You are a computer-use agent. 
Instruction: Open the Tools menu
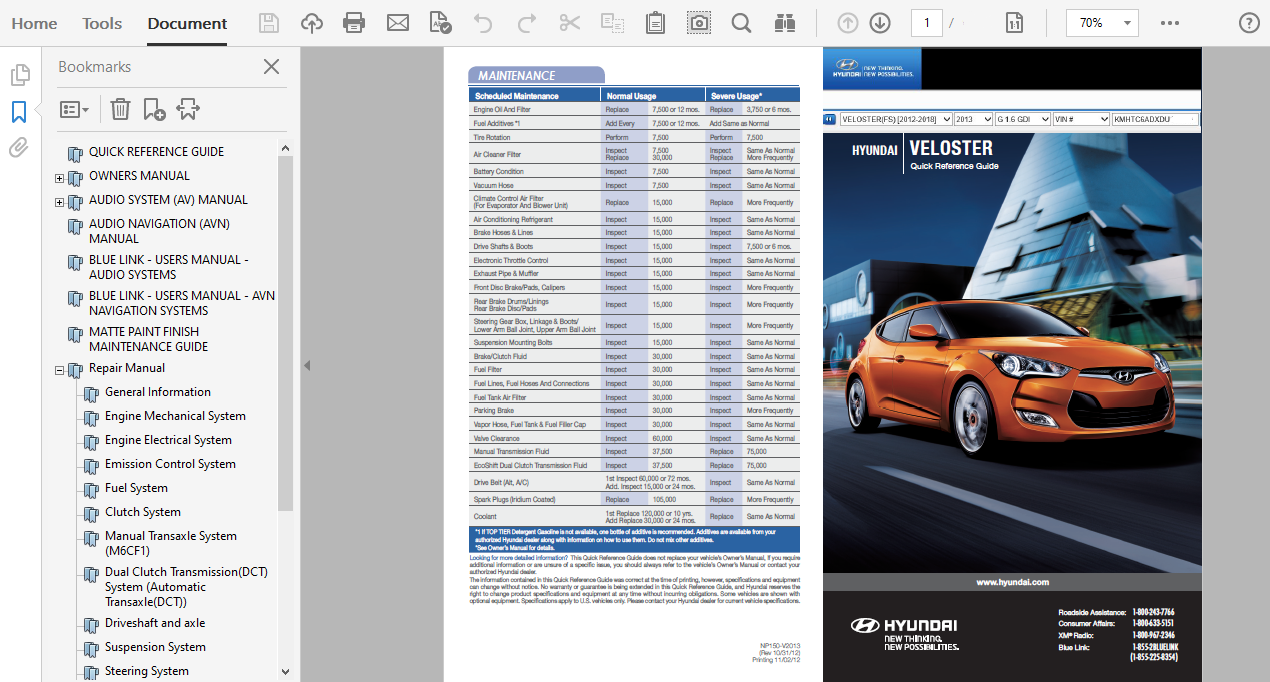101,23
